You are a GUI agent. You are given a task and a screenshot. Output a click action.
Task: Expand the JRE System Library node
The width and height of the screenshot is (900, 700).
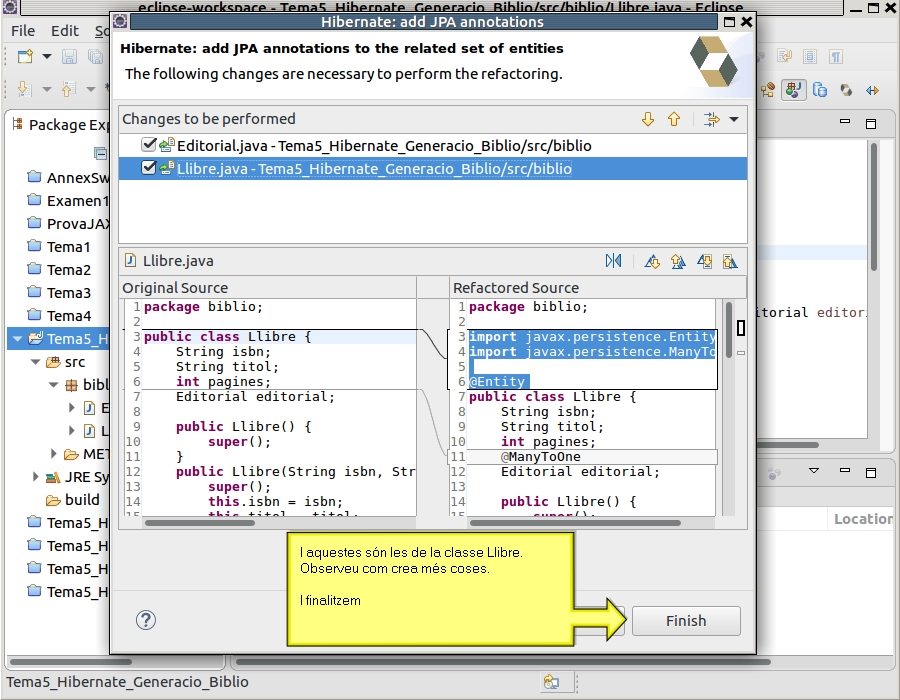click(x=35, y=477)
